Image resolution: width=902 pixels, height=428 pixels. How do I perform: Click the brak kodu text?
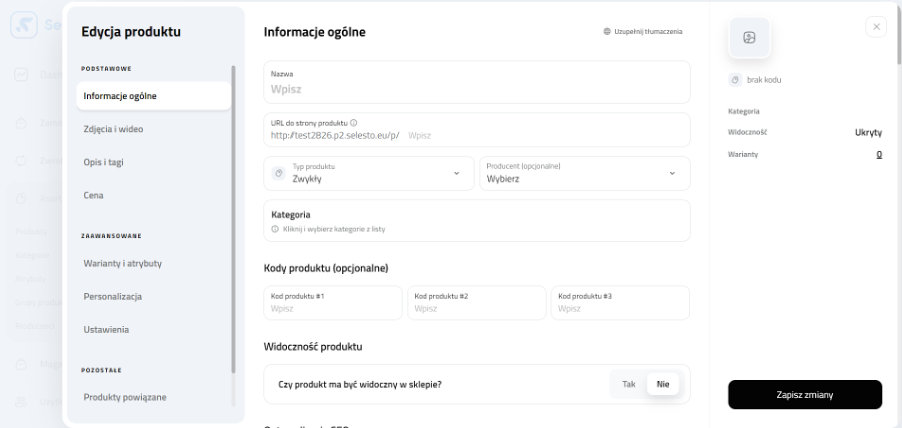coord(764,80)
